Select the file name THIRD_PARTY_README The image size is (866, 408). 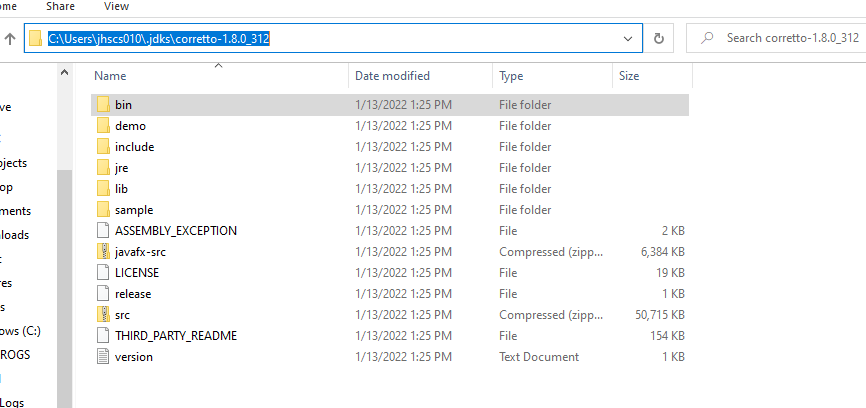click(176, 336)
